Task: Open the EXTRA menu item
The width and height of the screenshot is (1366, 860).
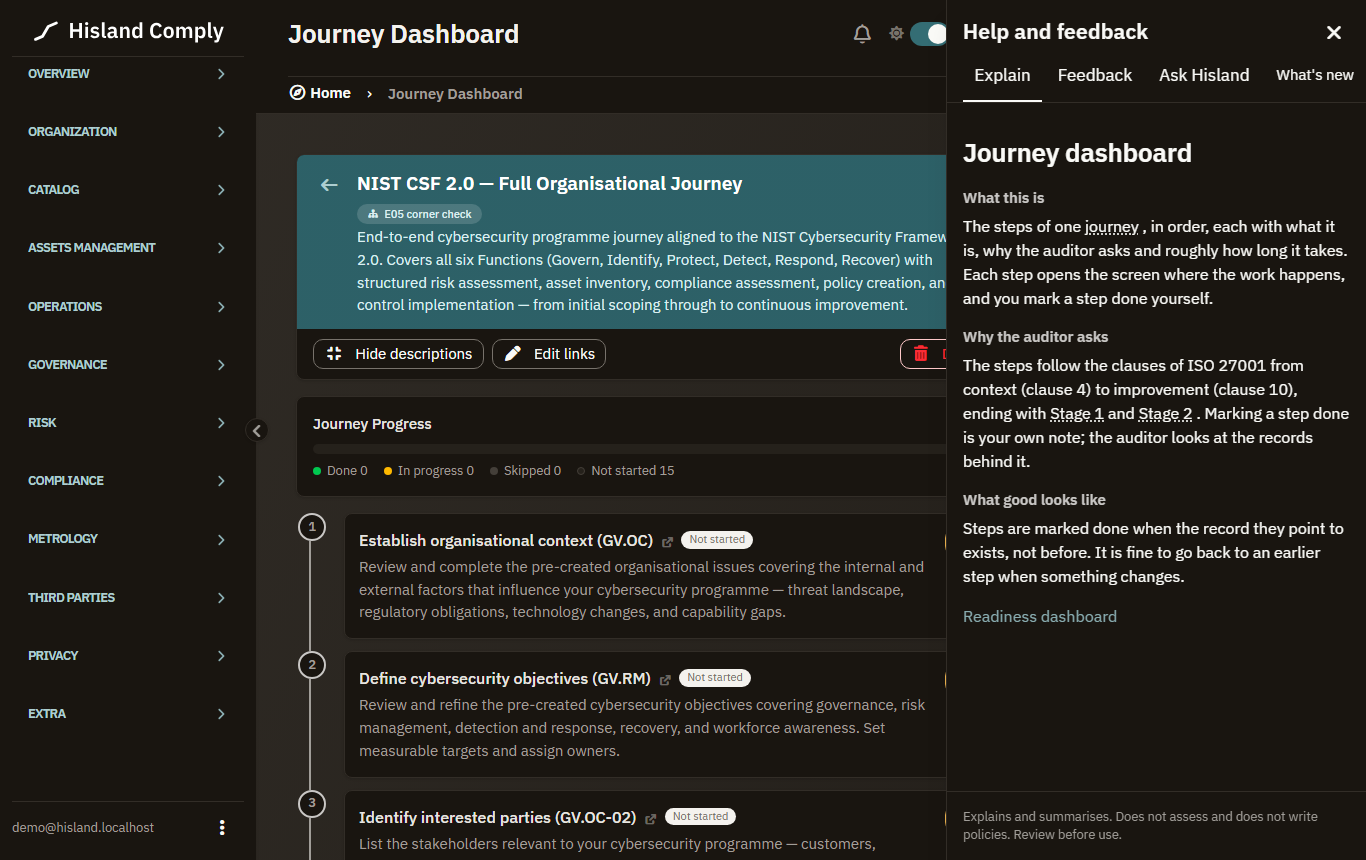Action: 128,714
